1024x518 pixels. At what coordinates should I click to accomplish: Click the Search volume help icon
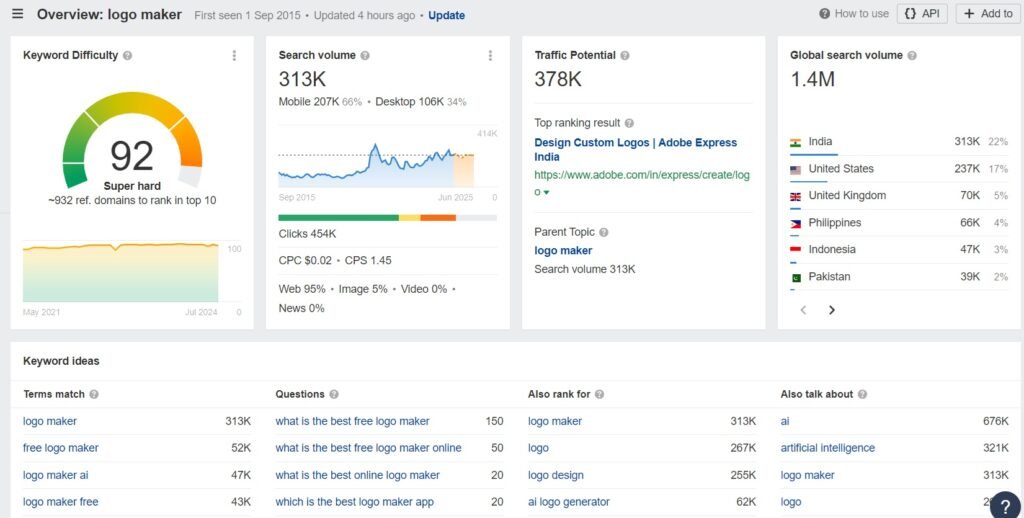click(x=365, y=56)
